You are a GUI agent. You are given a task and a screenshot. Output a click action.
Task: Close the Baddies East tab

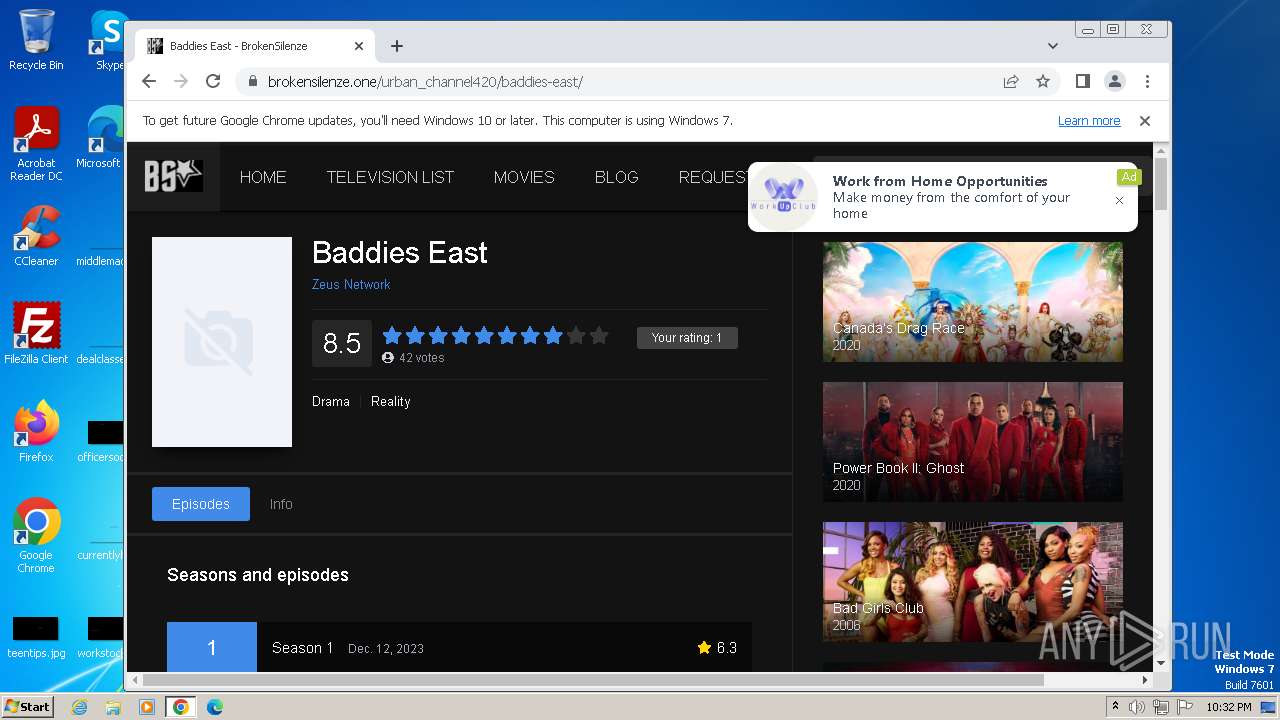click(x=359, y=46)
